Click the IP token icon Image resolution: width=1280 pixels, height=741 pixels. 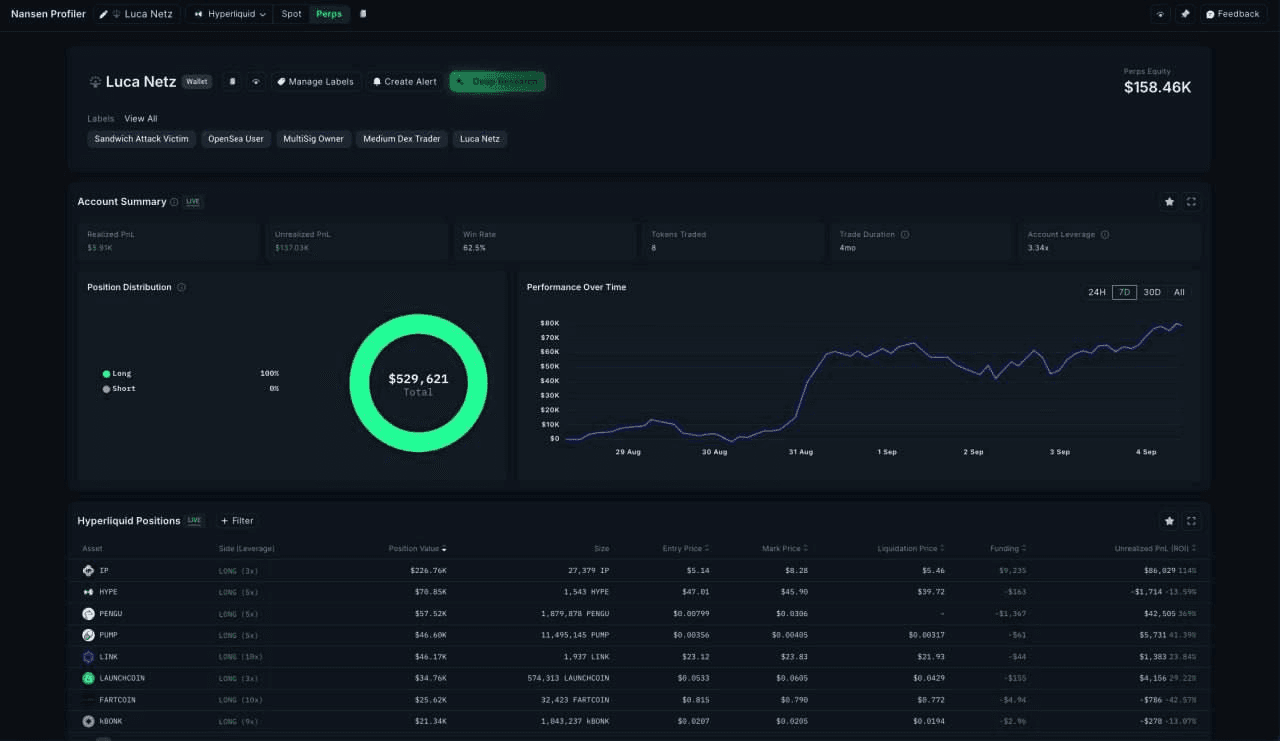[x=88, y=570]
